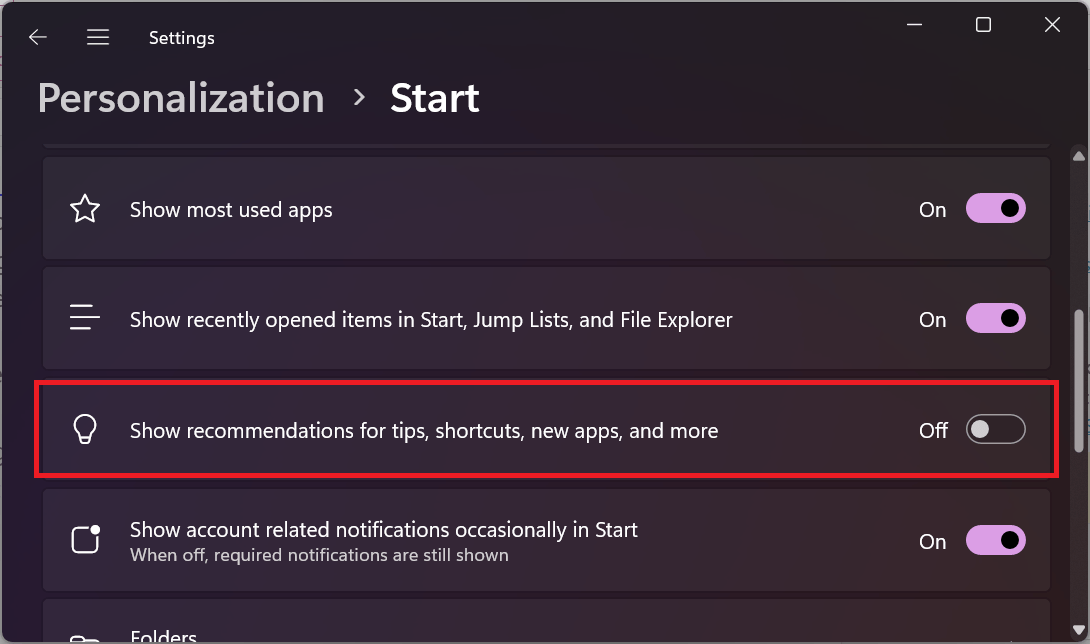
Task: Click the scrollbar up arrow
Action: click(x=1078, y=155)
